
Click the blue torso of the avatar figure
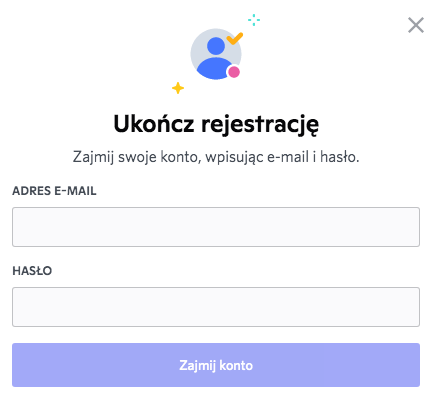coord(215,68)
